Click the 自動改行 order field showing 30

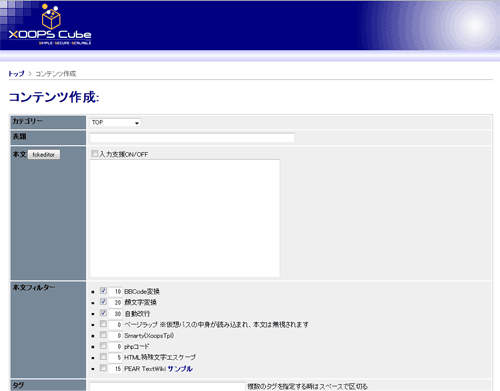tap(116, 314)
